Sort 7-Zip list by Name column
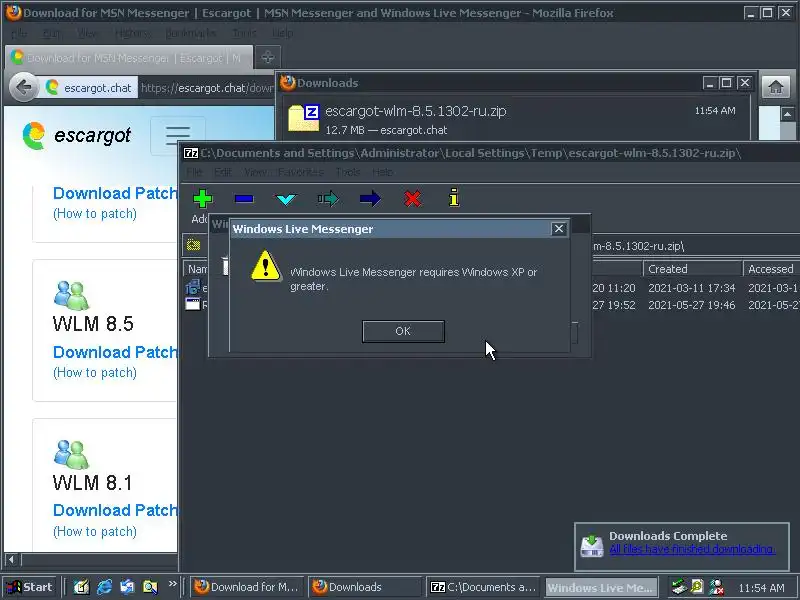Image resolution: width=800 pixels, height=600 pixels. (x=196, y=269)
